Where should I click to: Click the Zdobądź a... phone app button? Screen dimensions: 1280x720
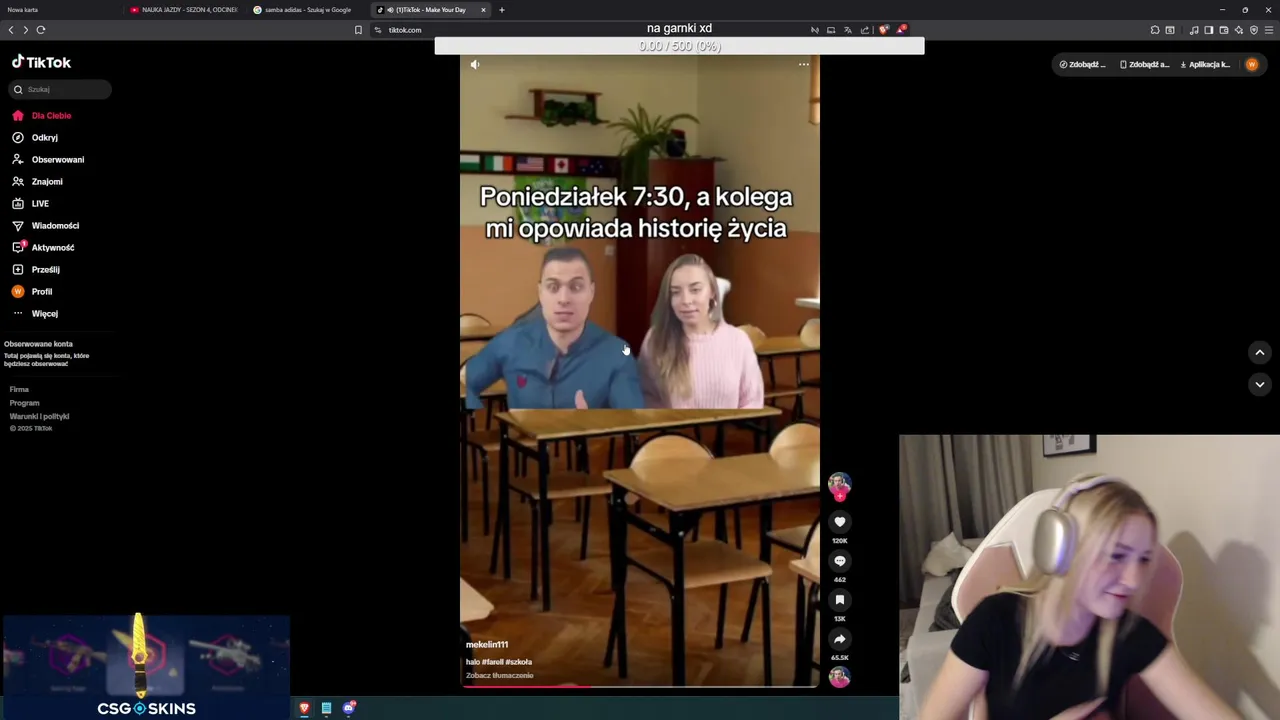(x=1144, y=64)
